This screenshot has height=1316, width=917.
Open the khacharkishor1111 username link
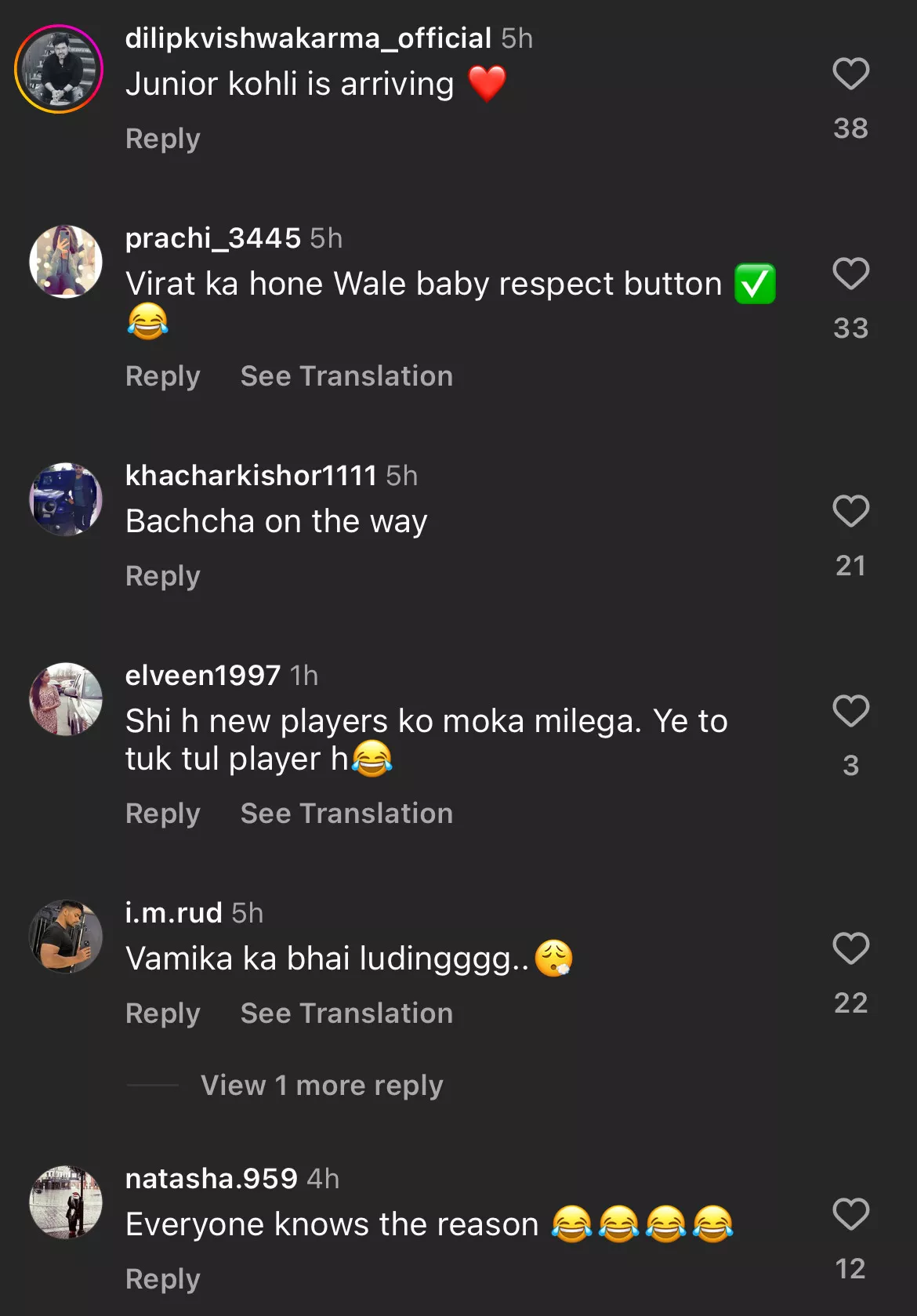pos(251,476)
